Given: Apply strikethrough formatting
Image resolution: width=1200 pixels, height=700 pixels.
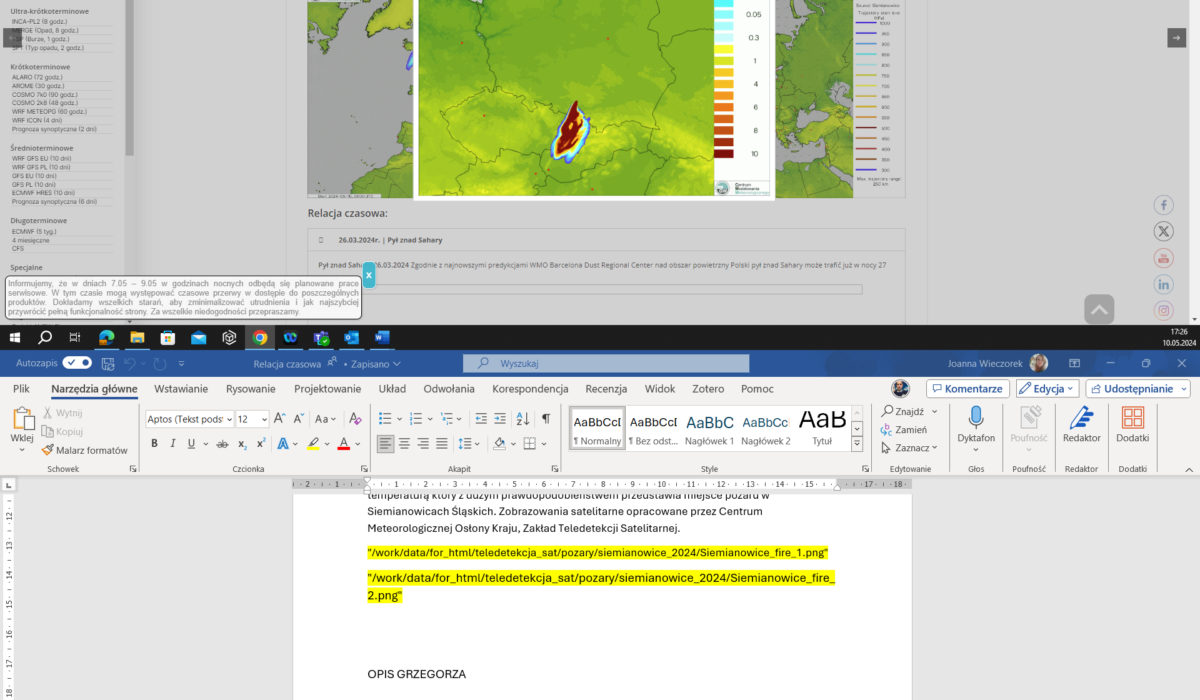Looking at the screenshot, I should (x=222, y=443).
